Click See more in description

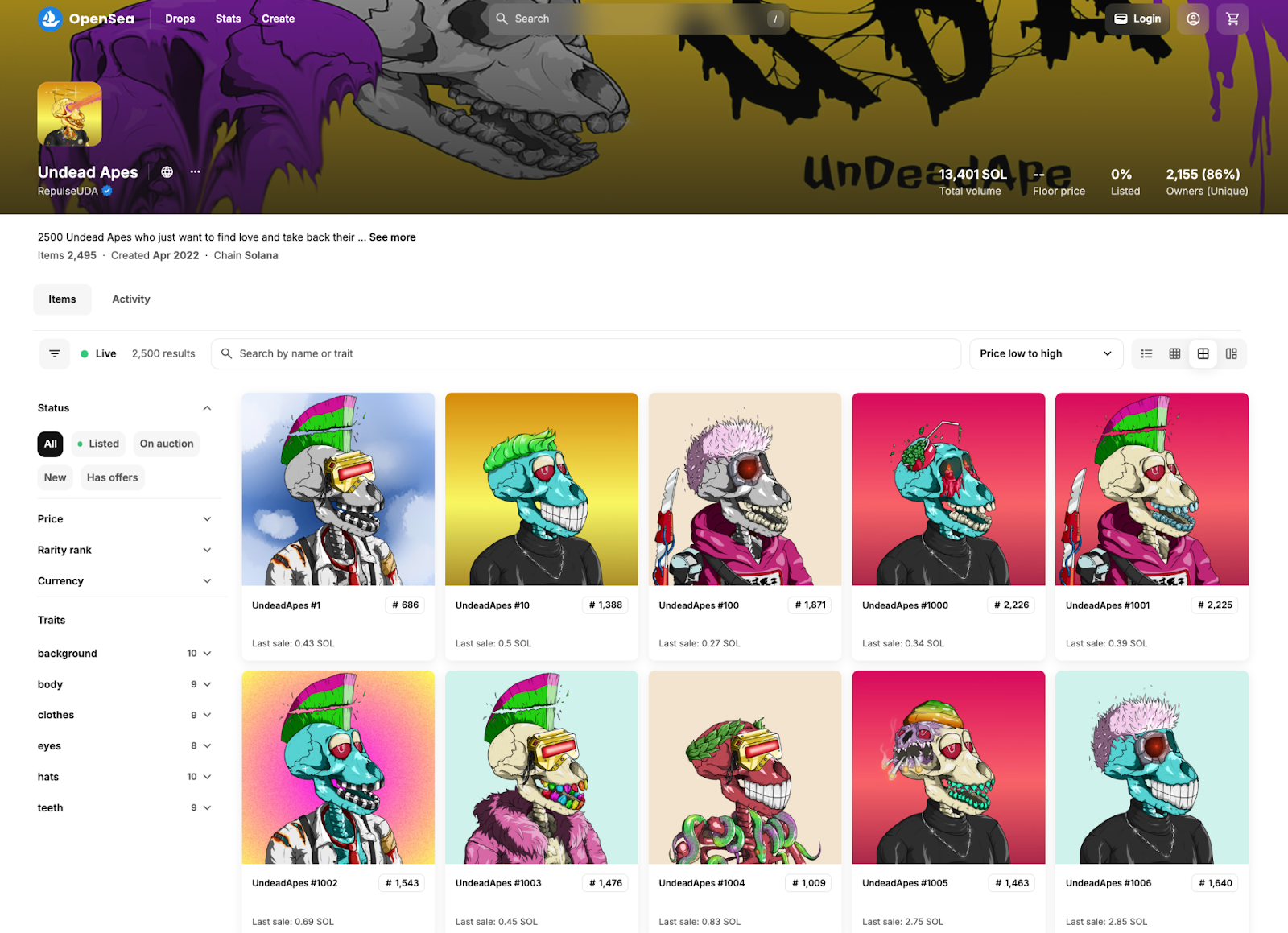click(x=392, y=237)
